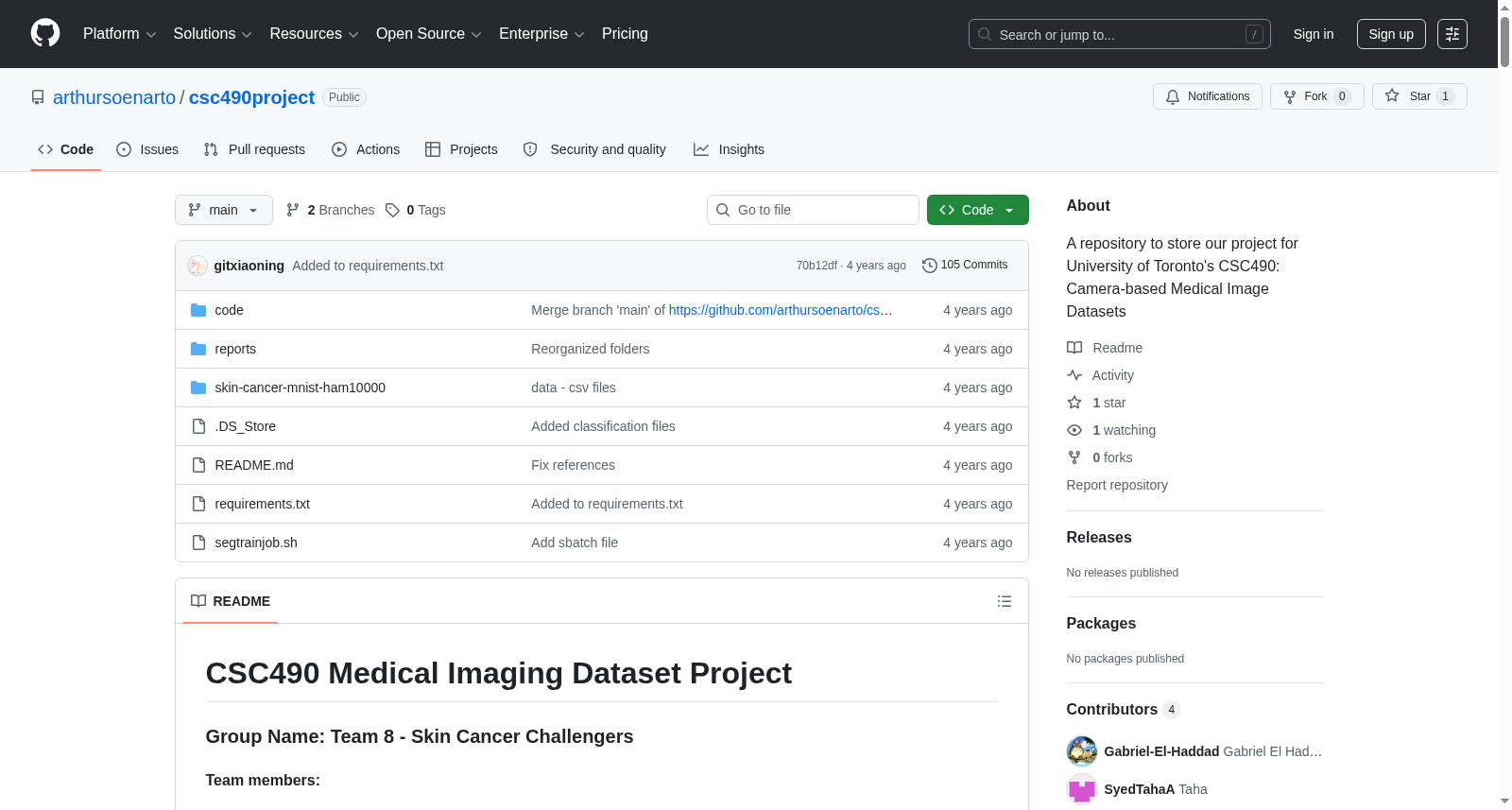
Task: Click the Go to file search field
Action: pos(813,210)
